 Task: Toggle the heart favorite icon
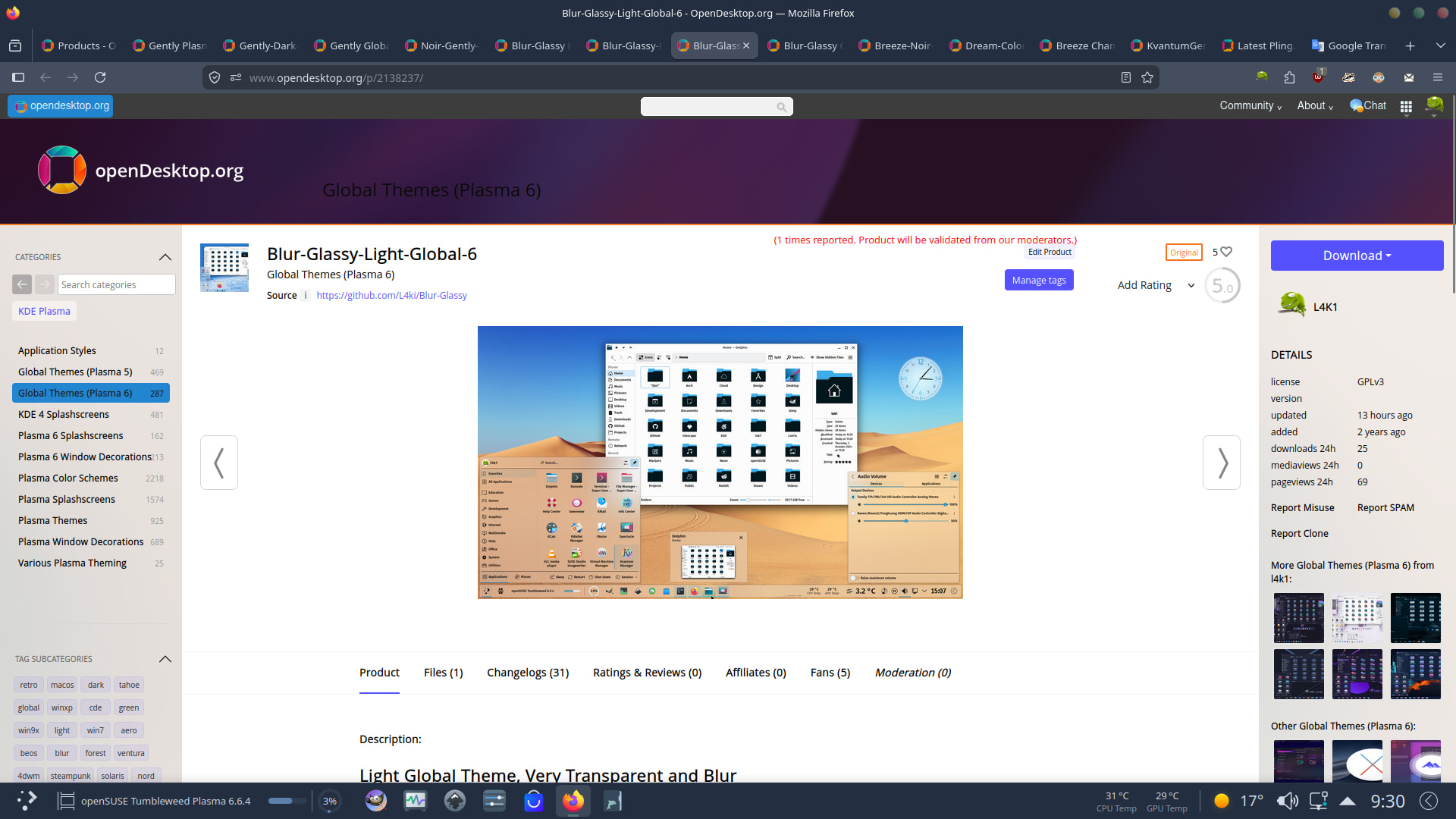tap(1226, 252)
